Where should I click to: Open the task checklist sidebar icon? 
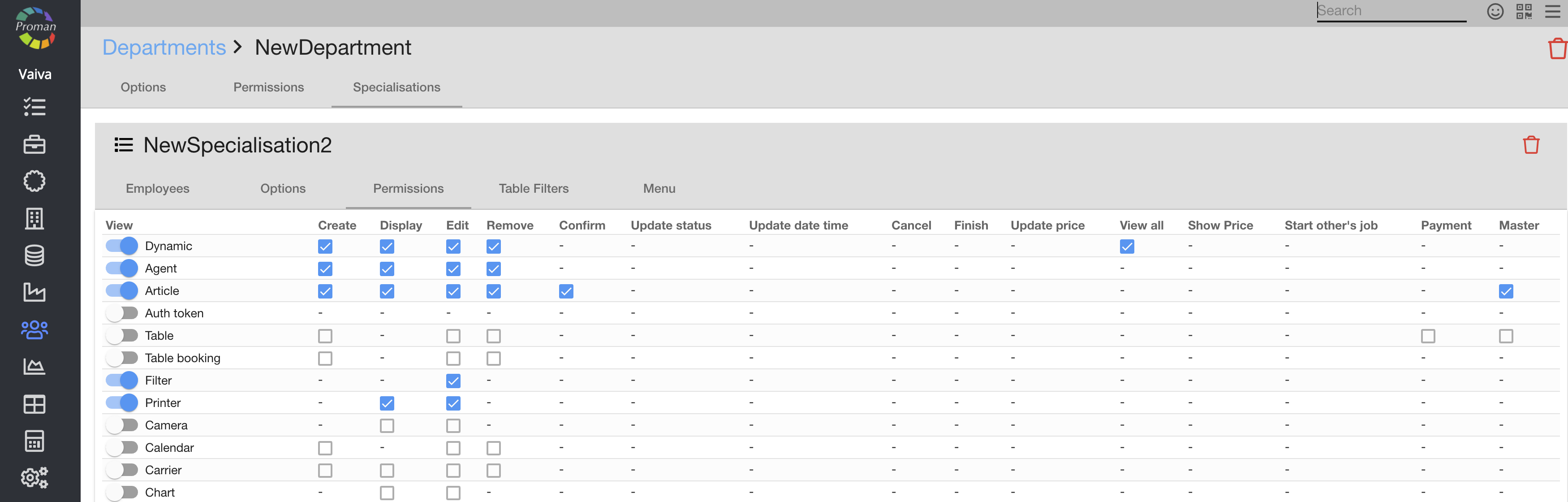point(34,107)
